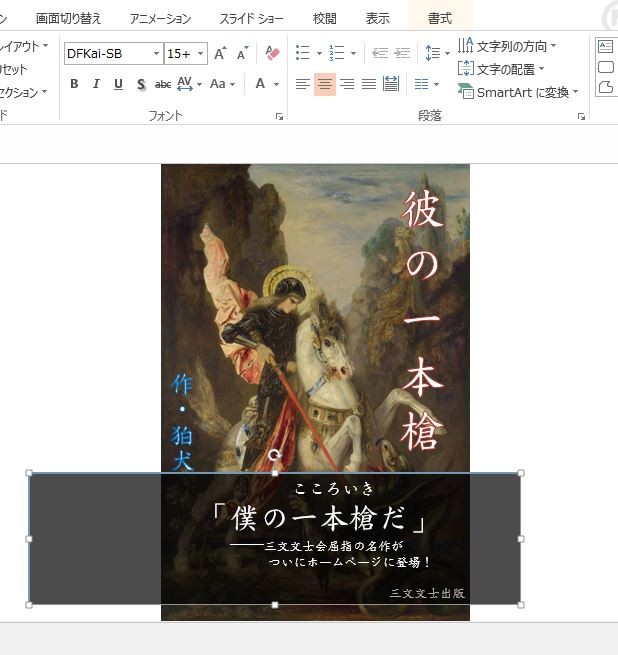
Task: Toggle underline formatting
Action: pos(118,84)
